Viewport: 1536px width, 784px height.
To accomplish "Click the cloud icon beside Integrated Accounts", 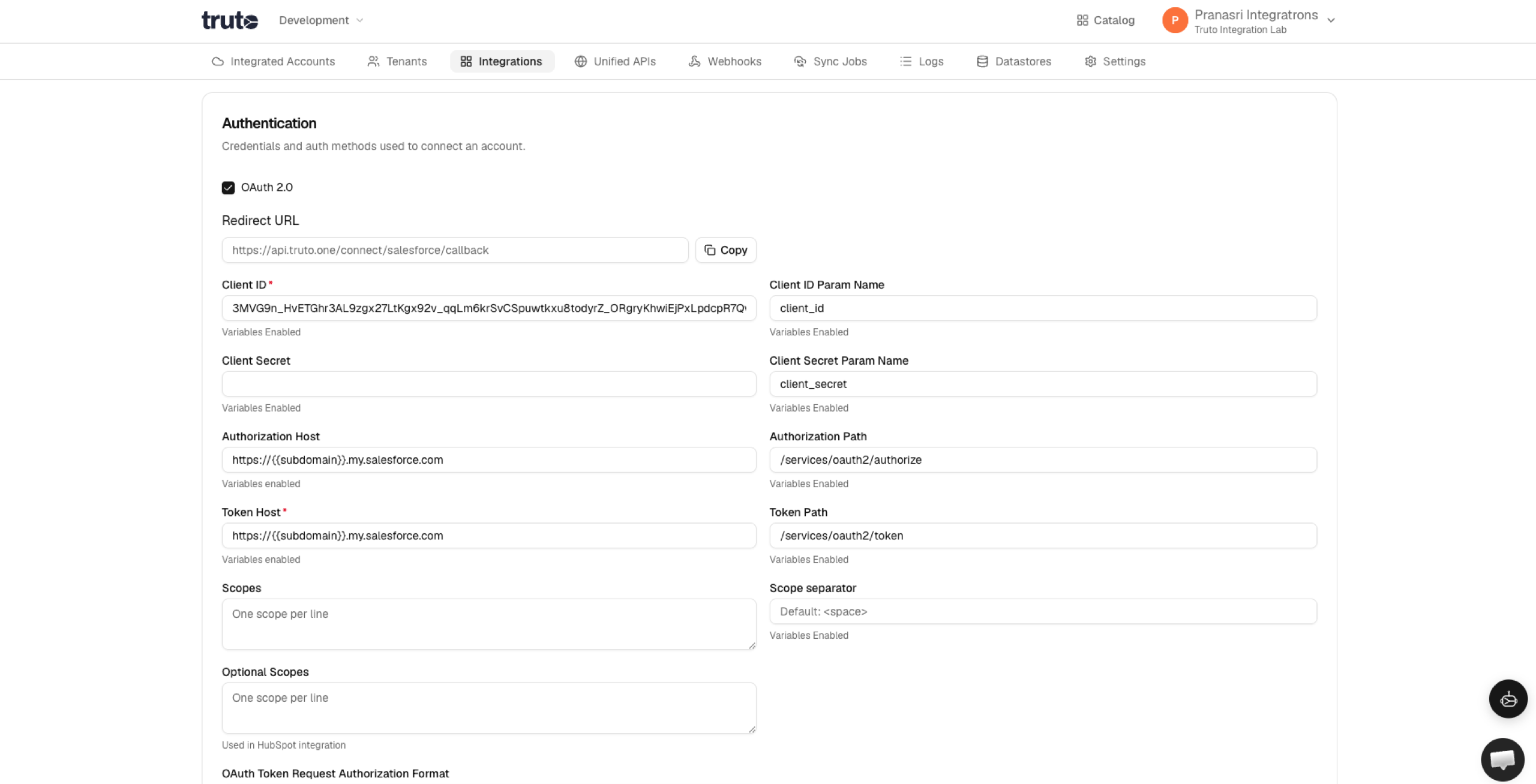I will pos(217,61).
